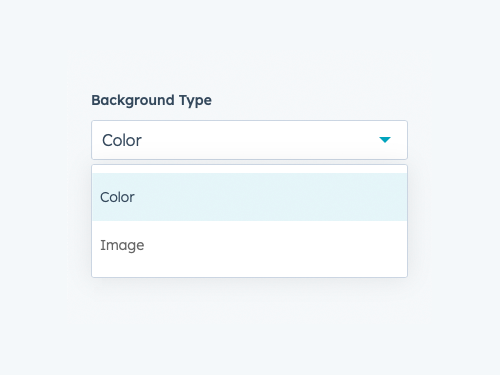Pick Image as background type
The width and height of the screenshot is (500, 375).
tap(249, 245)
